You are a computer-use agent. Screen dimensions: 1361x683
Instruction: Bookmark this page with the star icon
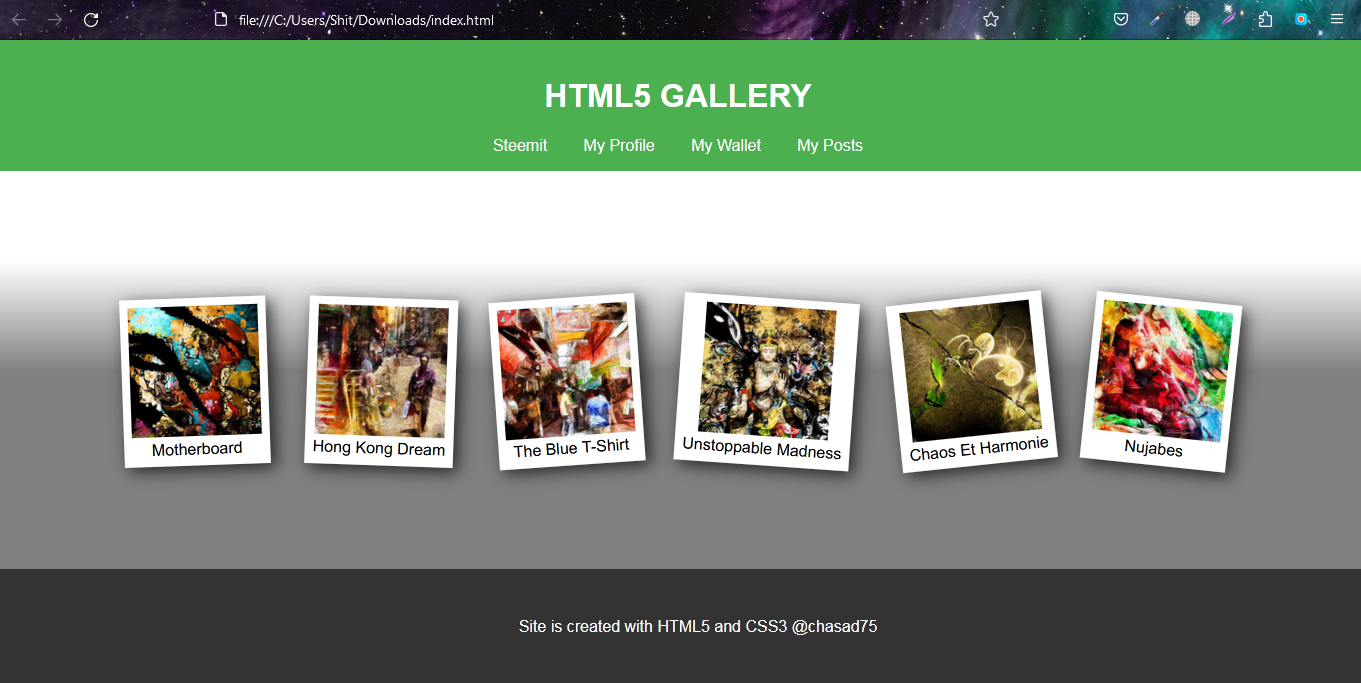coord(991,19)
